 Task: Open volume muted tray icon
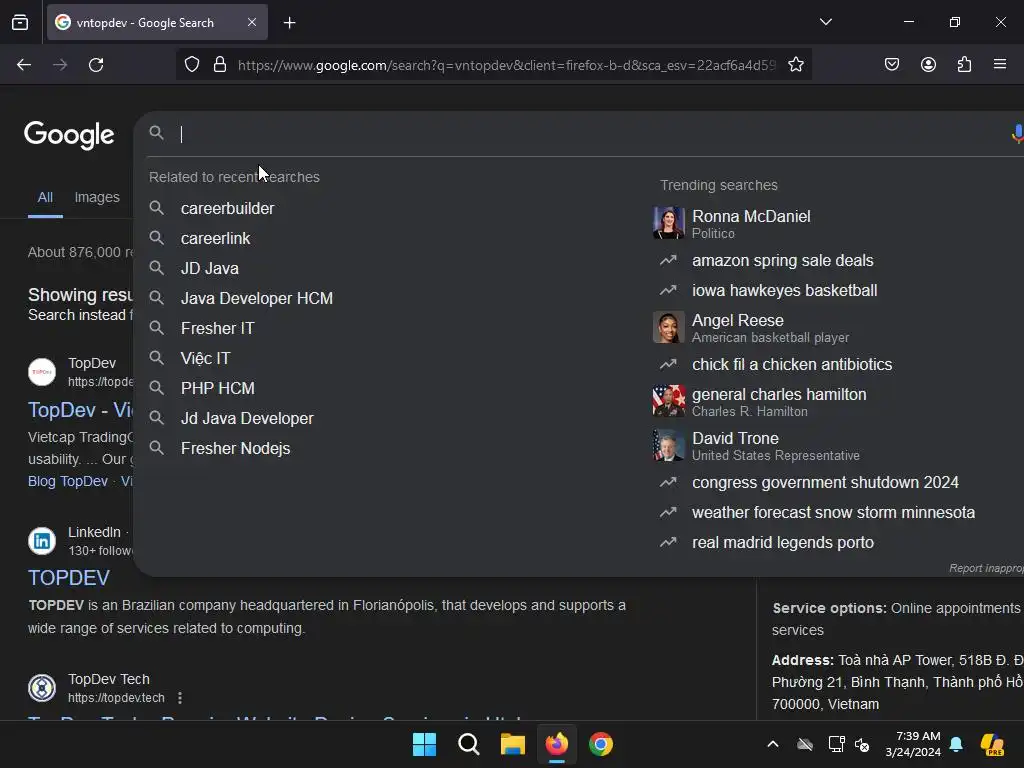tap(862, 744)
